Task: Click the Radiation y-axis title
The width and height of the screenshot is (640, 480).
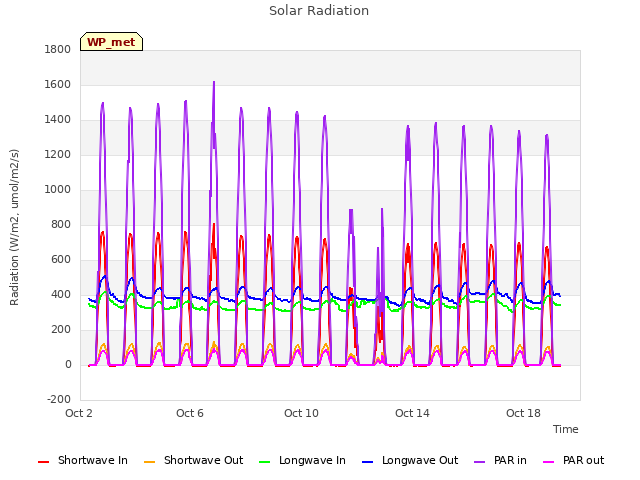Action: tap(14, 227)
